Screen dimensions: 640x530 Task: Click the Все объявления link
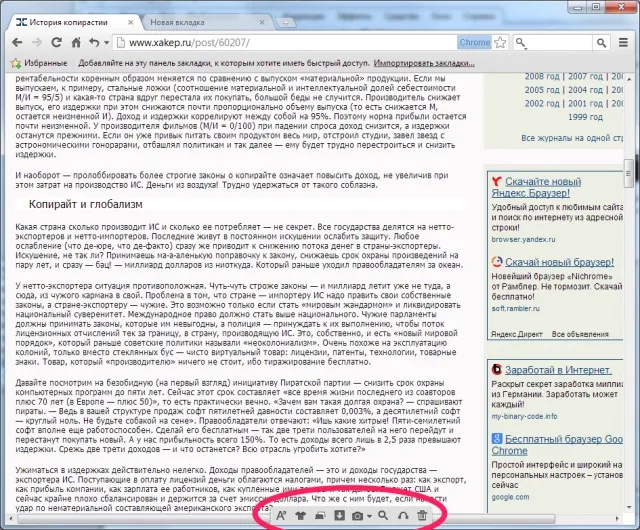pos(580,334)
